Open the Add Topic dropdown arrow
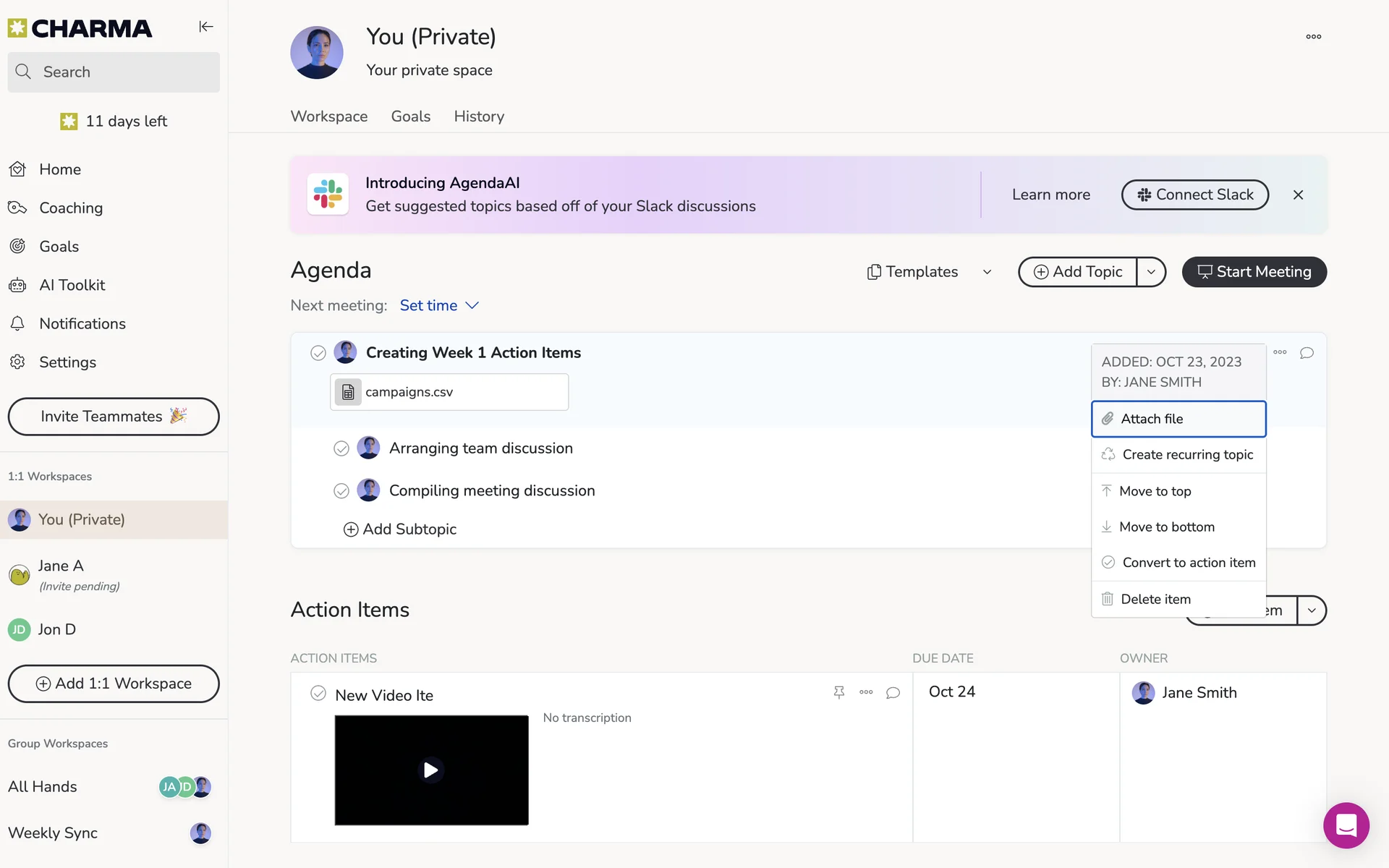The width and height of the screenshot is (1389, 868). click(1151, 272)
